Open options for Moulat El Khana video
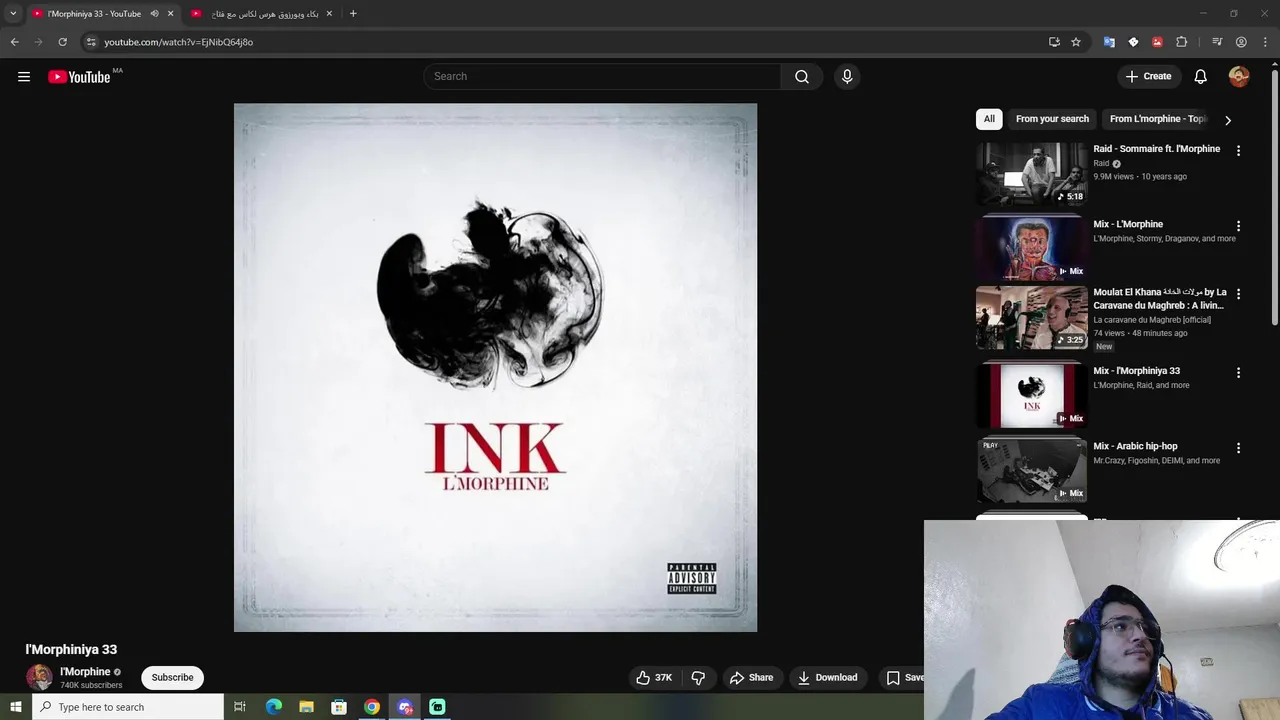Screen dimensions: 1280x720 (1238, 294)
